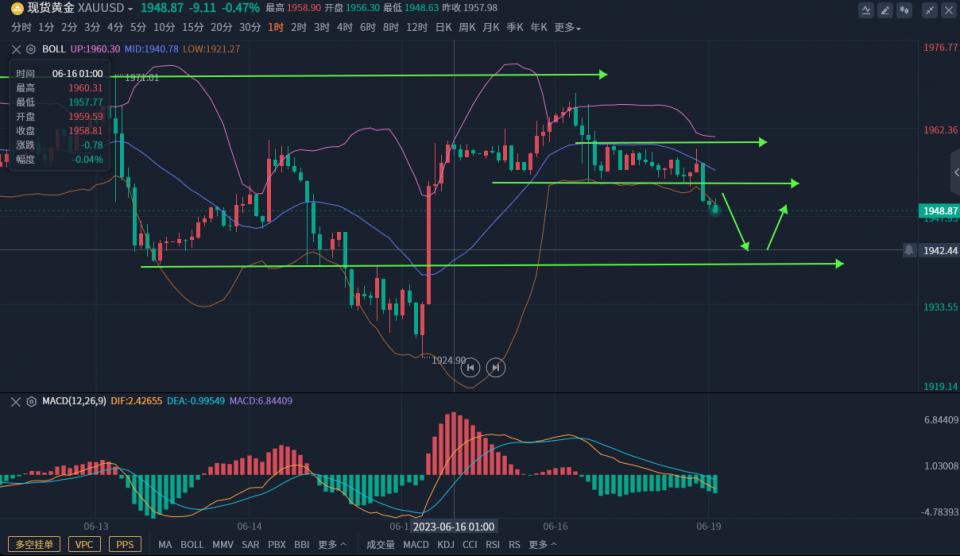960x556 pixels.
Task: Open MACD indicator settings gear
Action: point(32,401)
